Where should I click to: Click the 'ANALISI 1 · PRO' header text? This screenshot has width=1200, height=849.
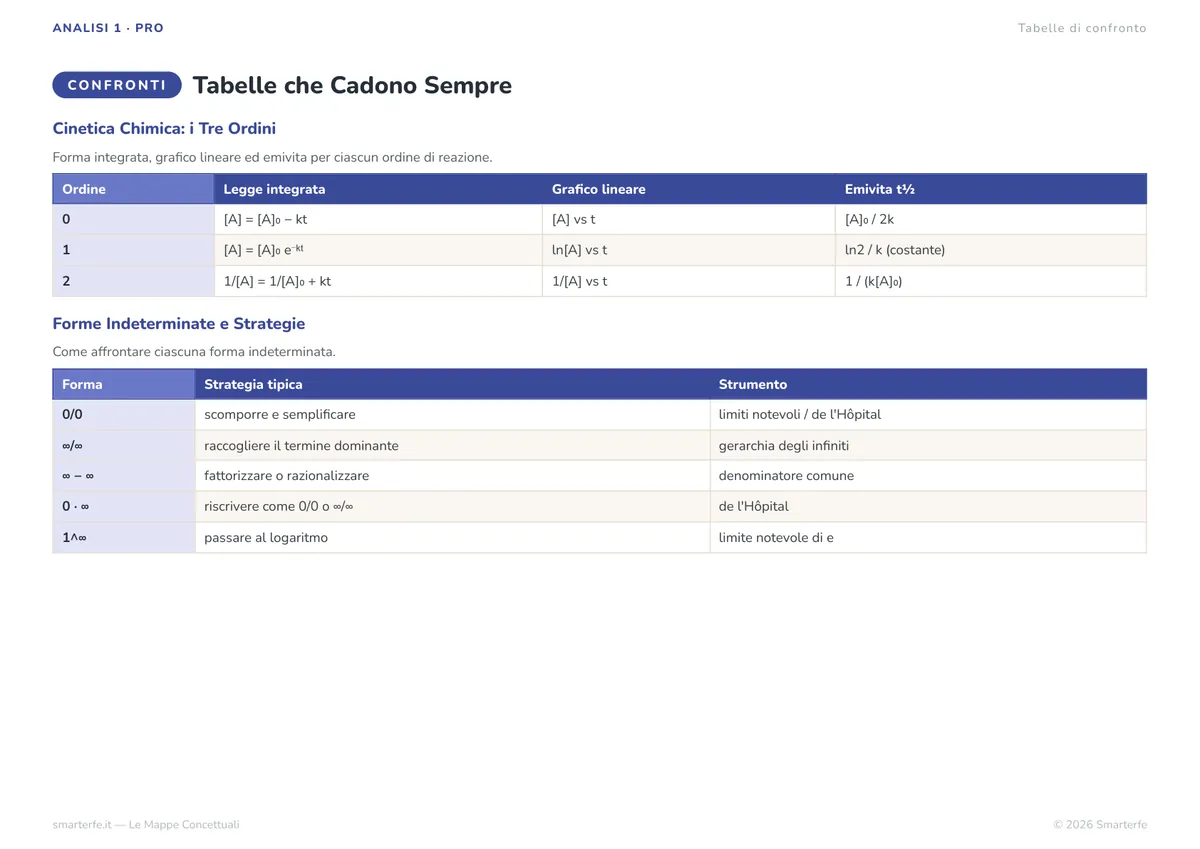pyautogui.click(x=108, y=28)
